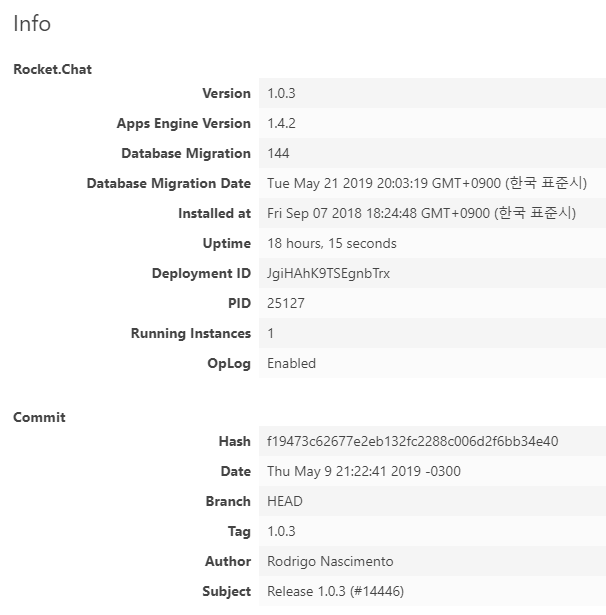Viewport: 606px width, 615px height.
Task: Click the Hash label
Action: tap(235, 441)
